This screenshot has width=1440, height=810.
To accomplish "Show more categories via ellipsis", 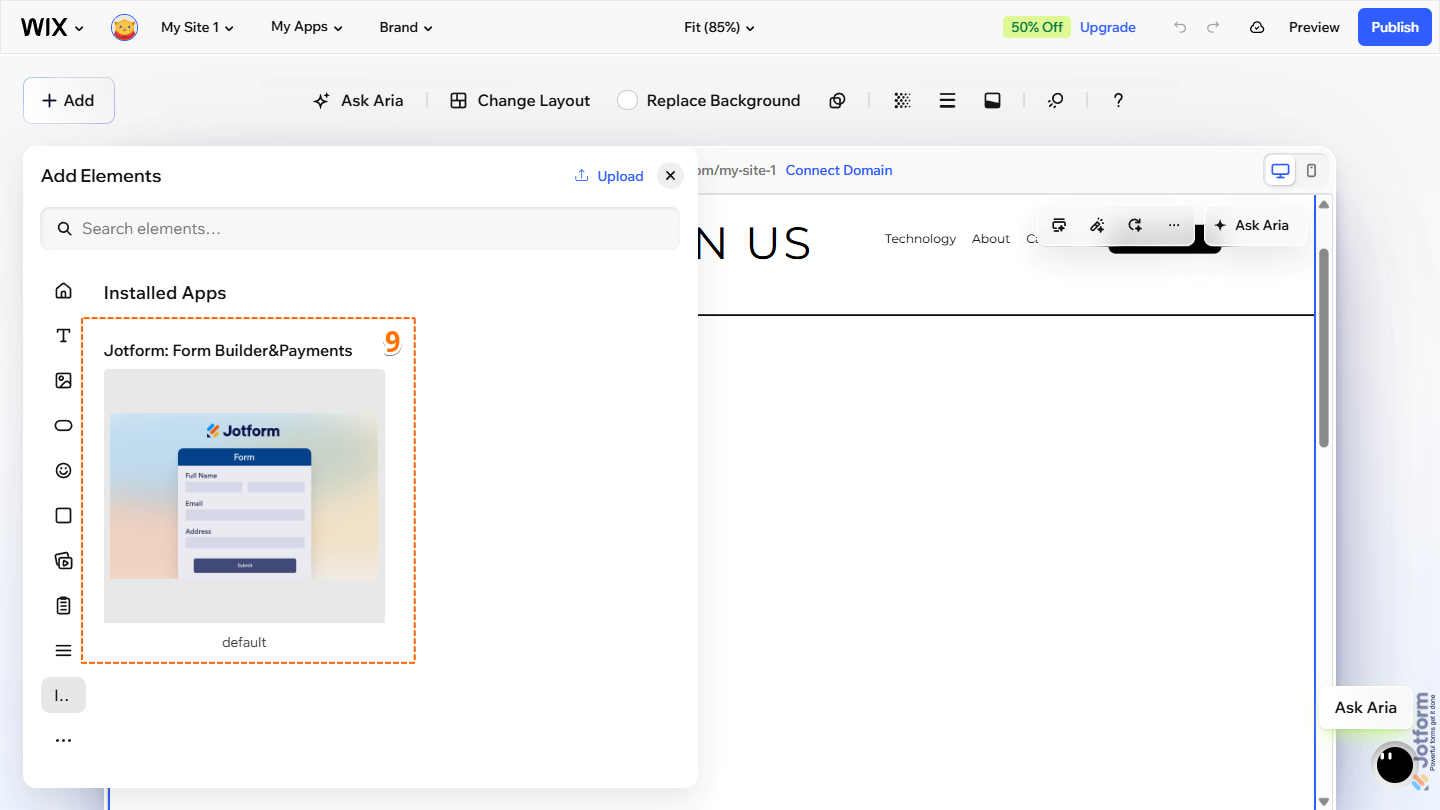I will point(63,740).
